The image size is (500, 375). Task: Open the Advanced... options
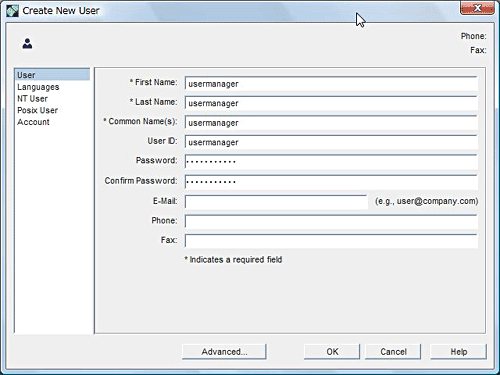(x=224, y=352)
